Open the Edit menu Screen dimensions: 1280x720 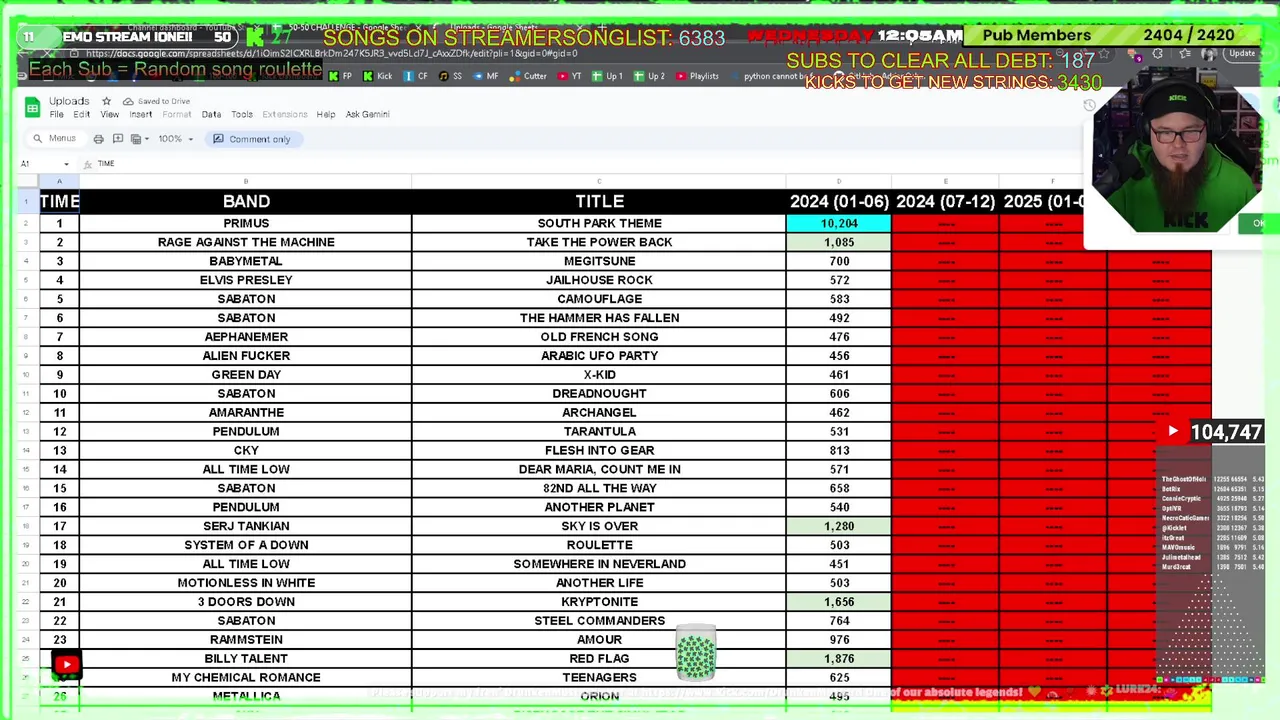pyautogui.click(x=81, y=115)
